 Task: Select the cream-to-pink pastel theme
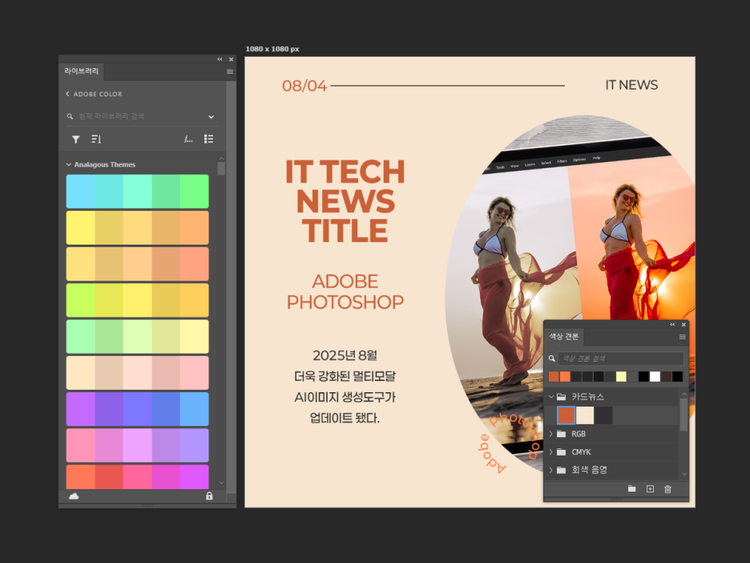point(137,373)
